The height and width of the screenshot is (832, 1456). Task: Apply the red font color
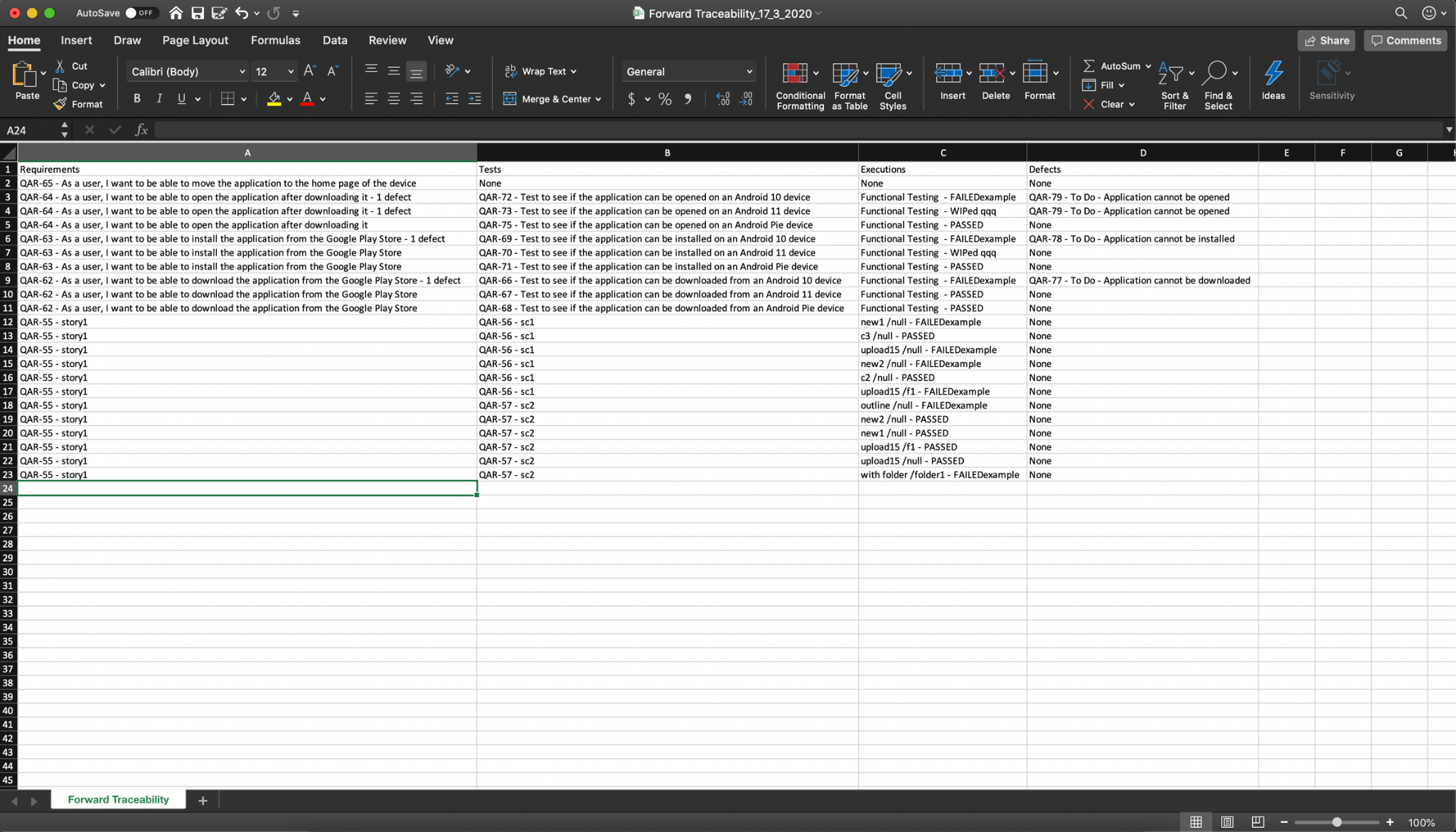coord(307,99)
